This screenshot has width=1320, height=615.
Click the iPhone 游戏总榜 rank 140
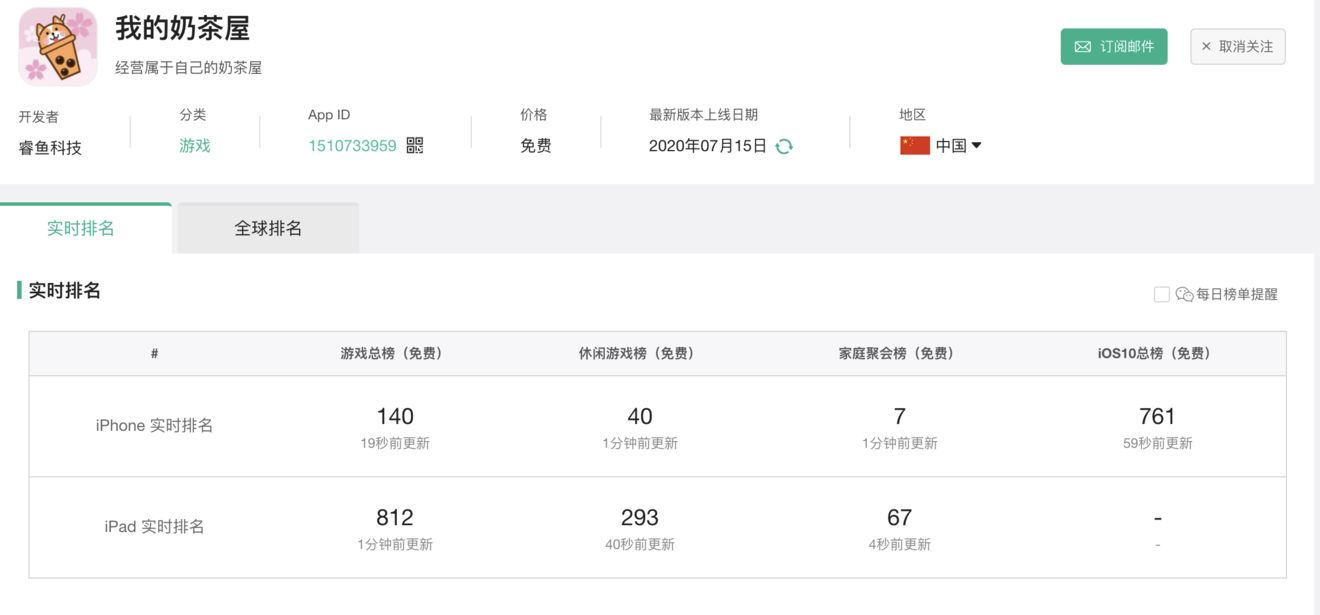395,416
